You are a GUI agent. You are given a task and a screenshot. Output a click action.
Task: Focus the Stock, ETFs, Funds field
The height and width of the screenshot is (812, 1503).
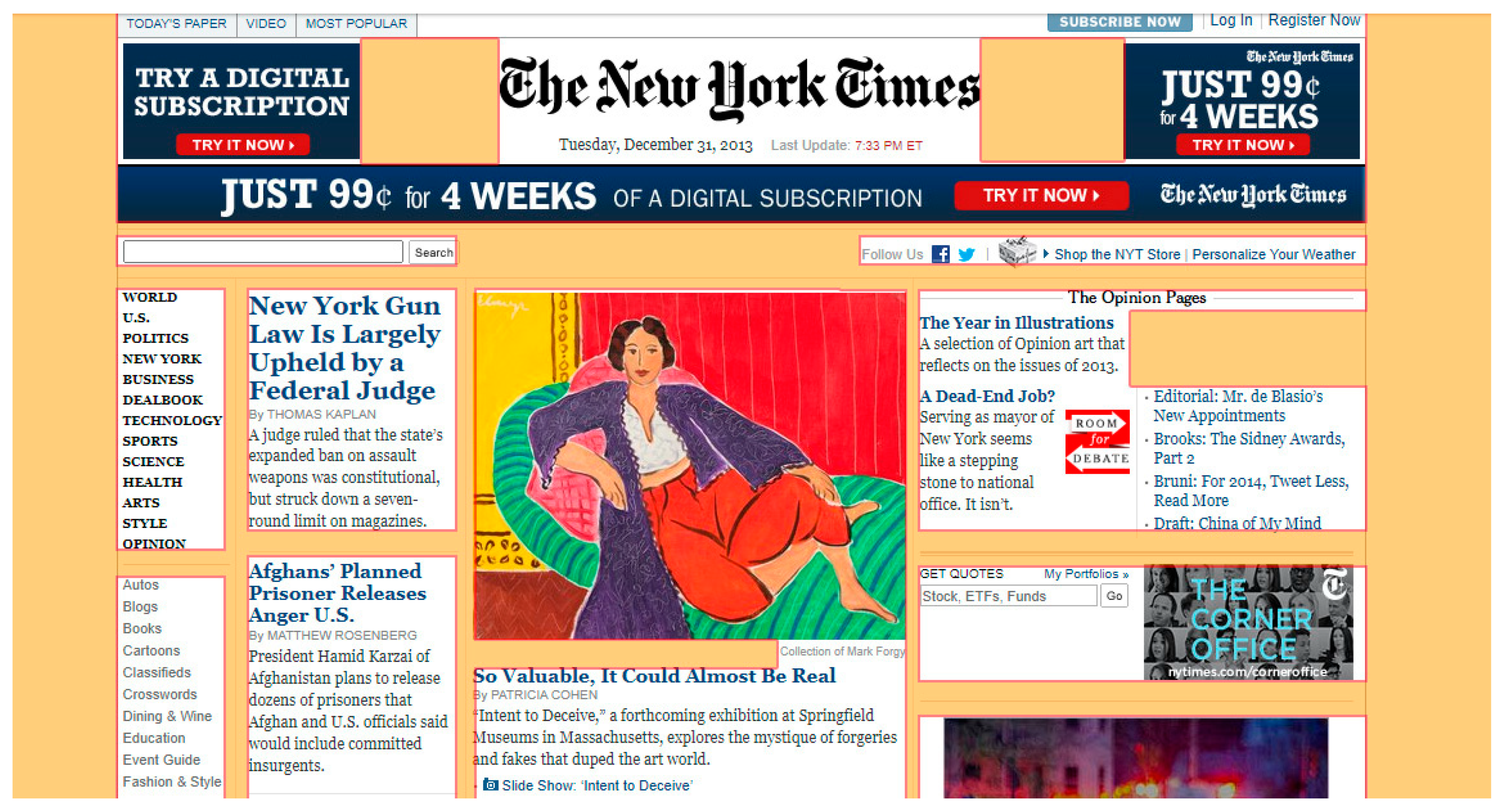click(1008, 596)
